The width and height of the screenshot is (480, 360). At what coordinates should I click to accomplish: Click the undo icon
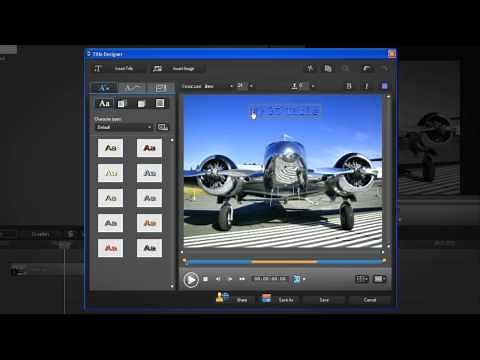click(367, 68)
